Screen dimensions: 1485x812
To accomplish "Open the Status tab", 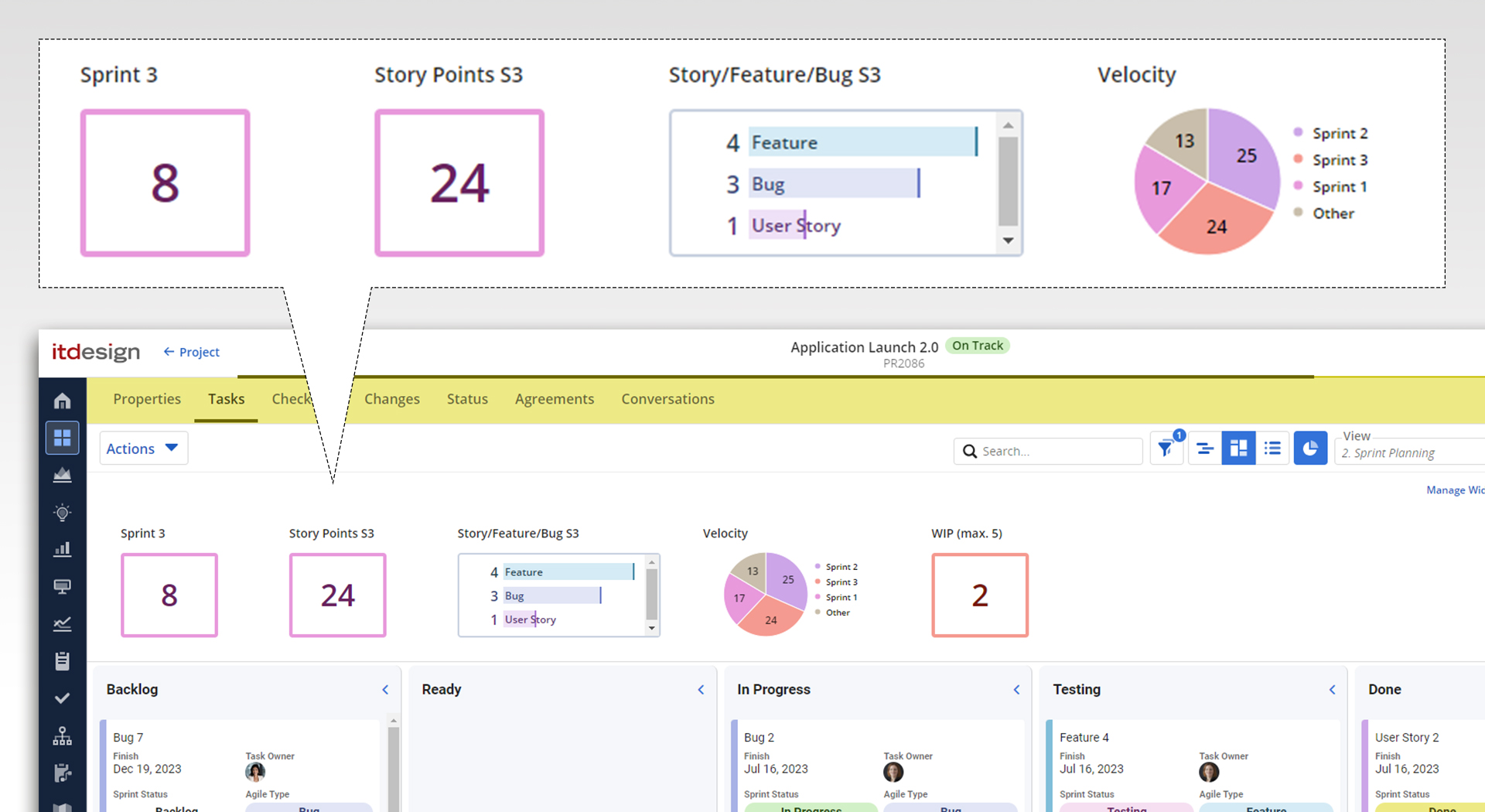I will coord(467,399).
